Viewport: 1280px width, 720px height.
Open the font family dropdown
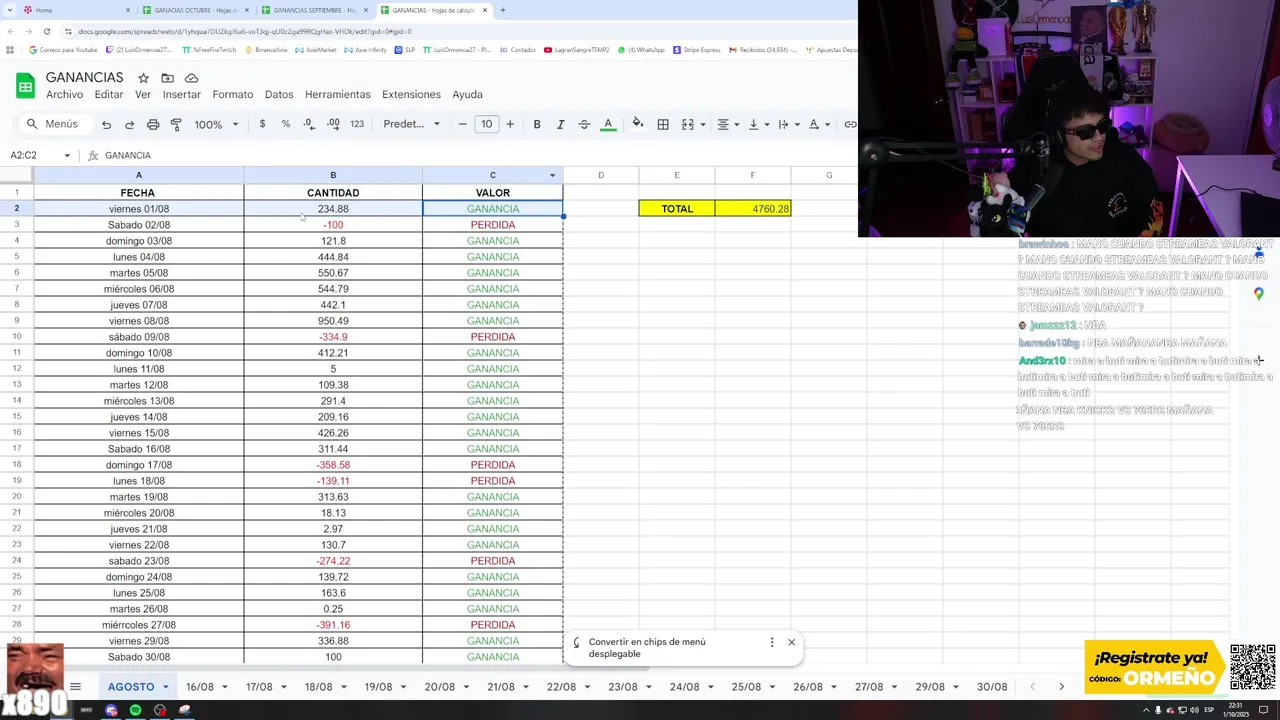[x=411, y=124]
